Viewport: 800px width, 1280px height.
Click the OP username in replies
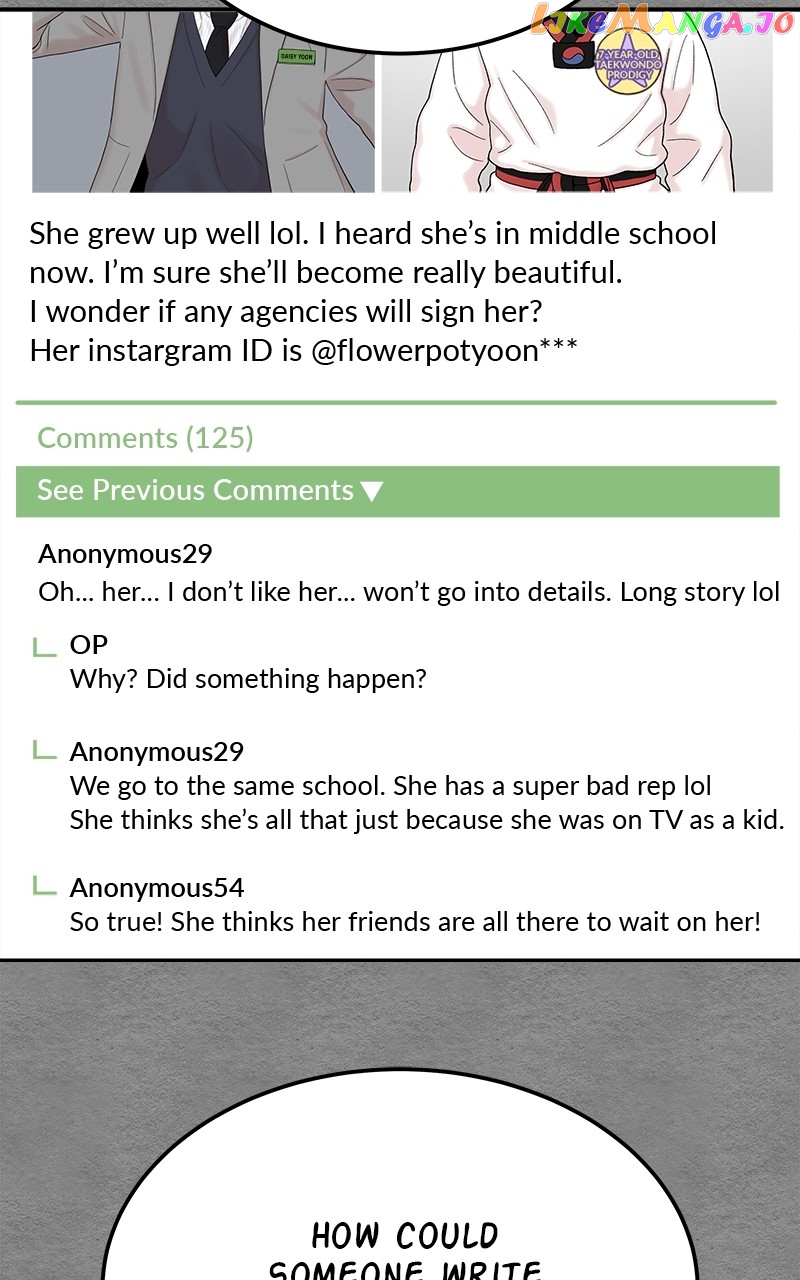coord(89,645)
